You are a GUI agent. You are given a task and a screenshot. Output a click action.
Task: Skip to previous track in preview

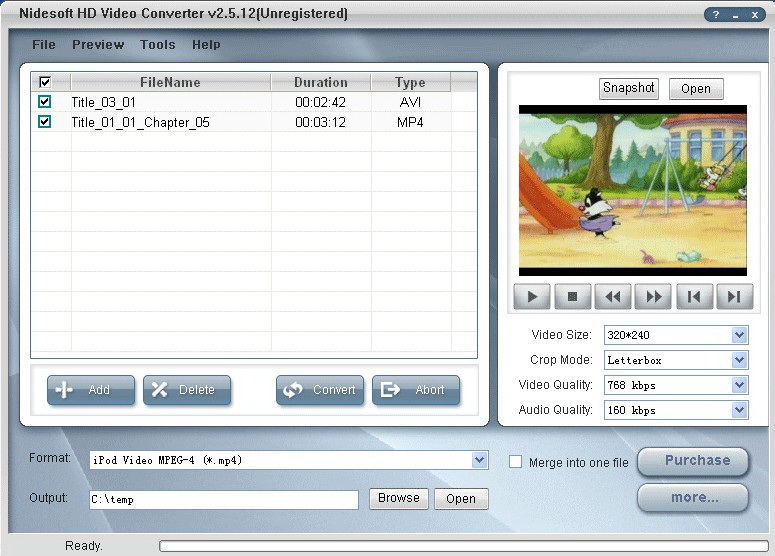click(694, 297)
